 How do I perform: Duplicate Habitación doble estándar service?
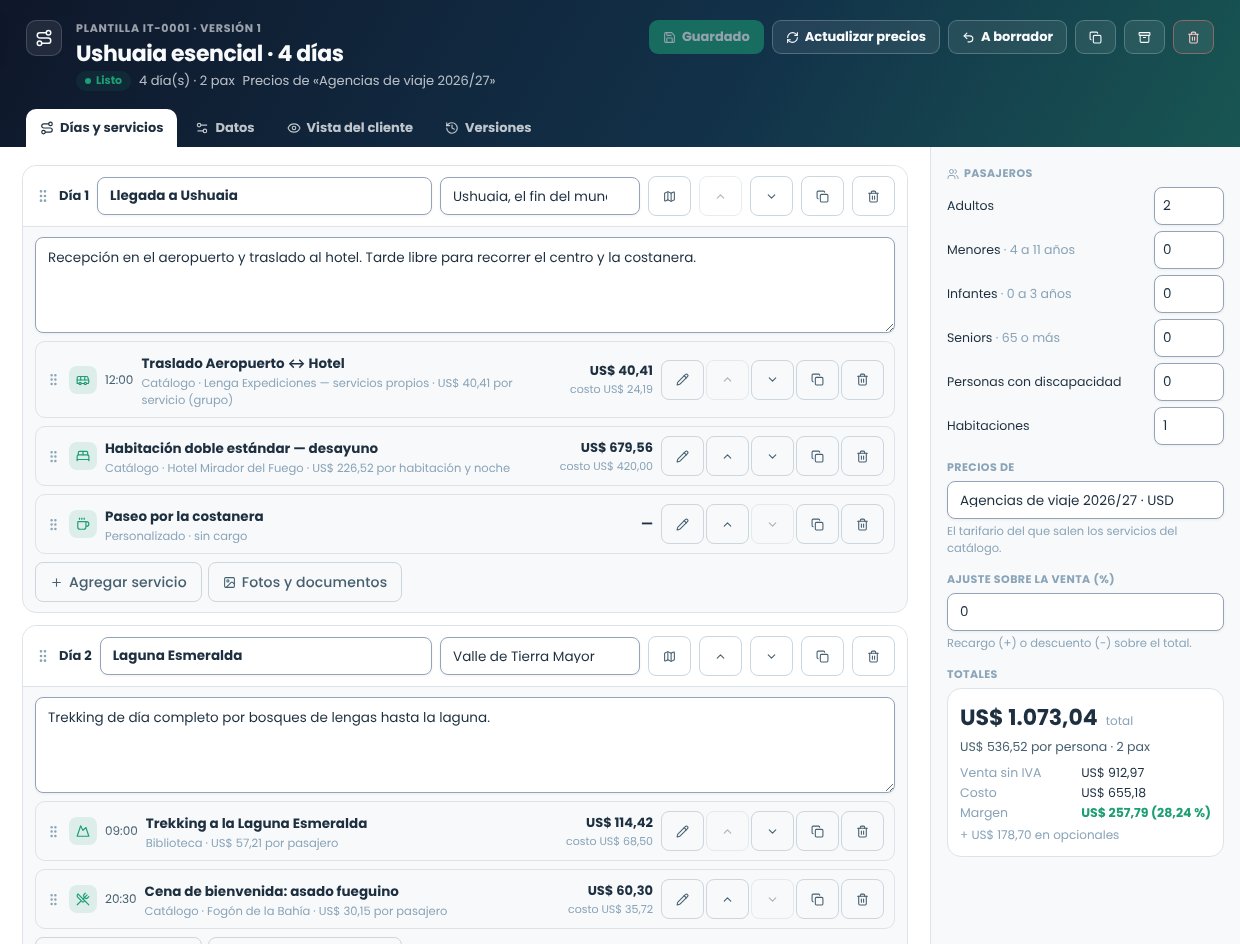[817, 456]
